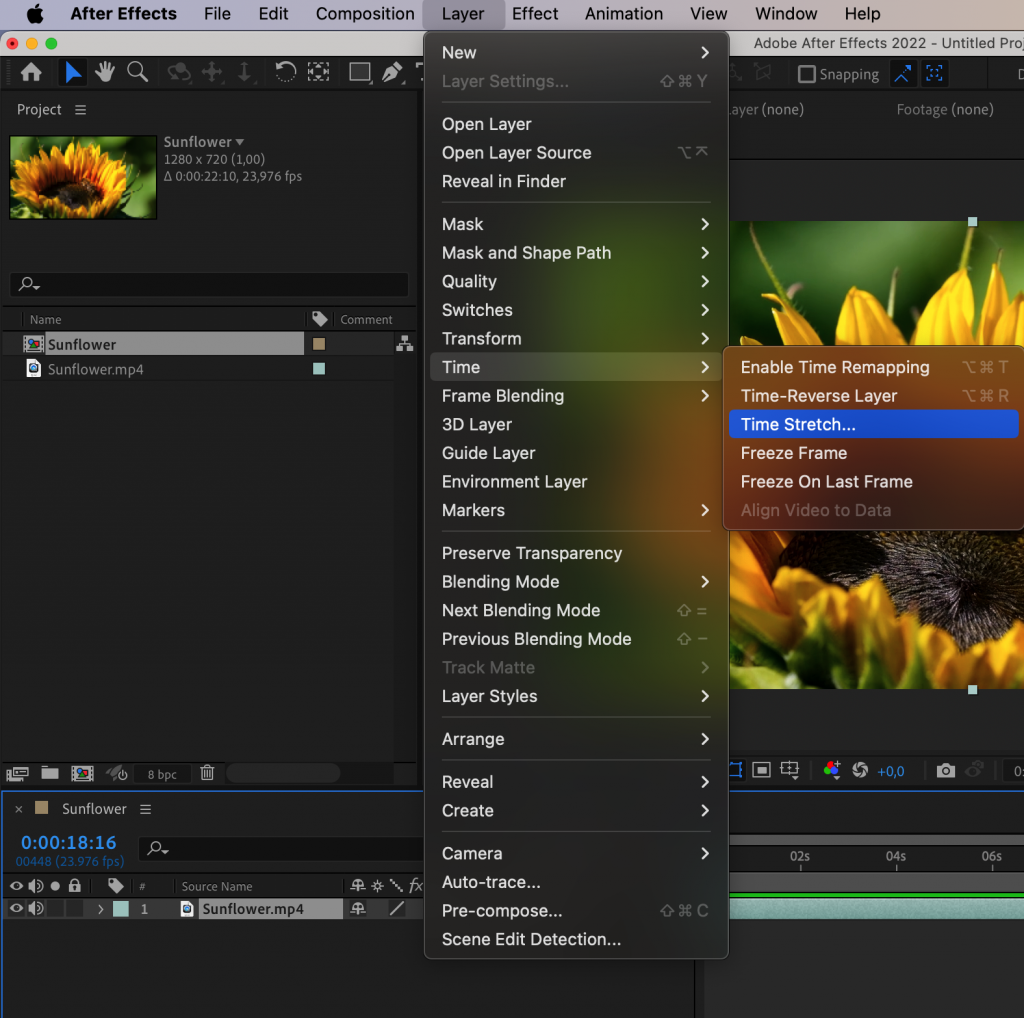This screenshot has width=1024, height=1018.
Task: Select the Zoom tool
Action: tap(137, 73)
